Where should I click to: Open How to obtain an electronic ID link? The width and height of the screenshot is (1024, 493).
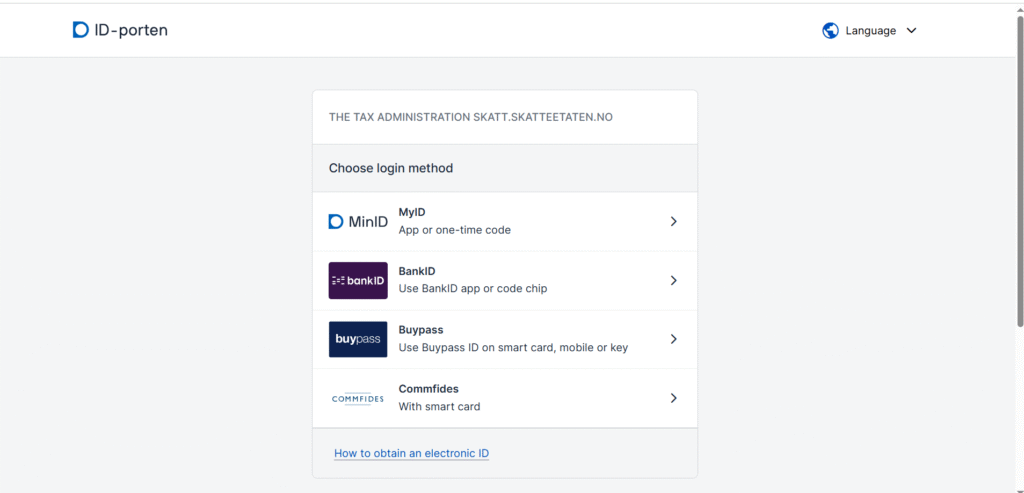tap(411, 453)
